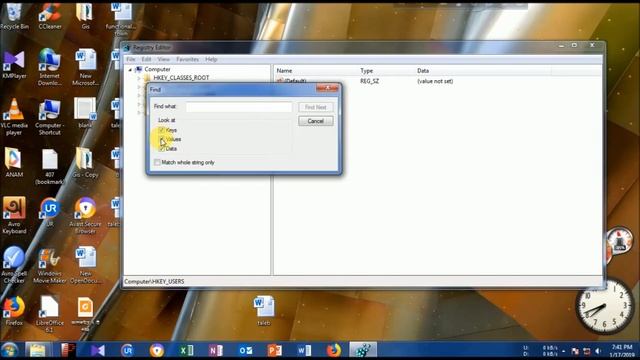Open the Word document icon below Registry Editor
Image resolution: width=640 pixels, height=360 pixels.
pos(264,310)
